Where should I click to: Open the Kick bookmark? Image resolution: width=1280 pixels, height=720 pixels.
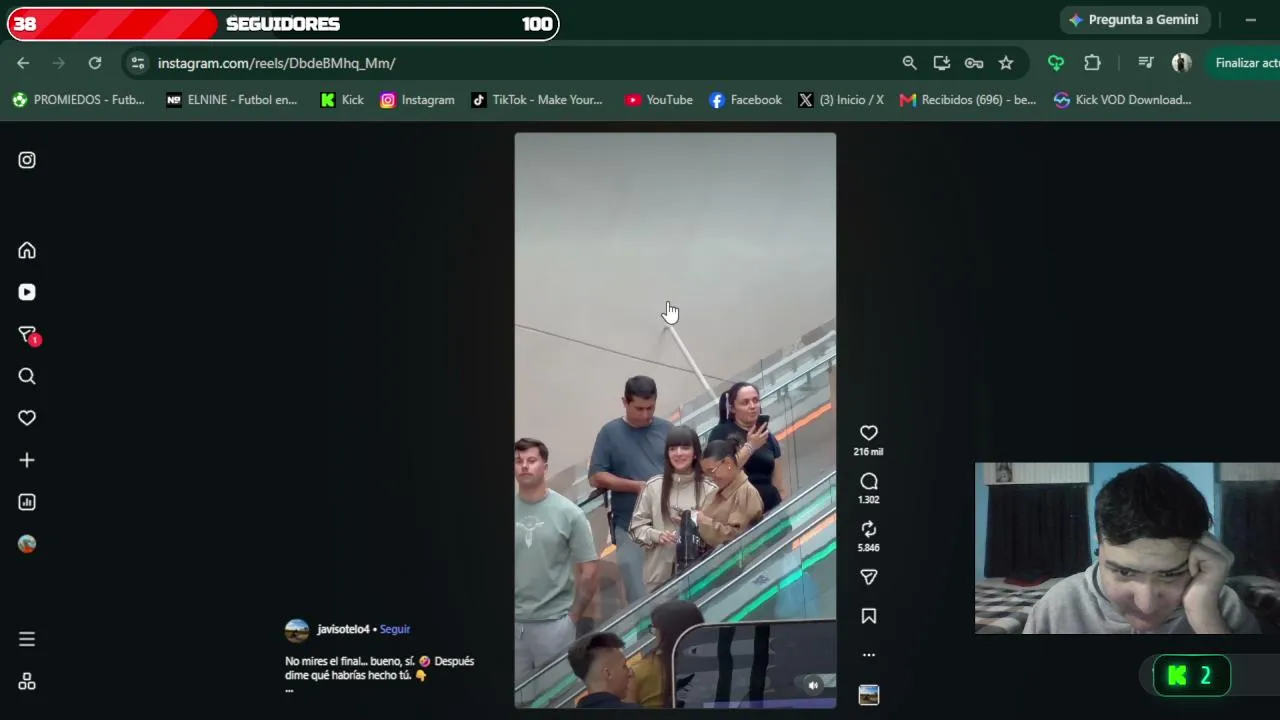pos(342,100)
